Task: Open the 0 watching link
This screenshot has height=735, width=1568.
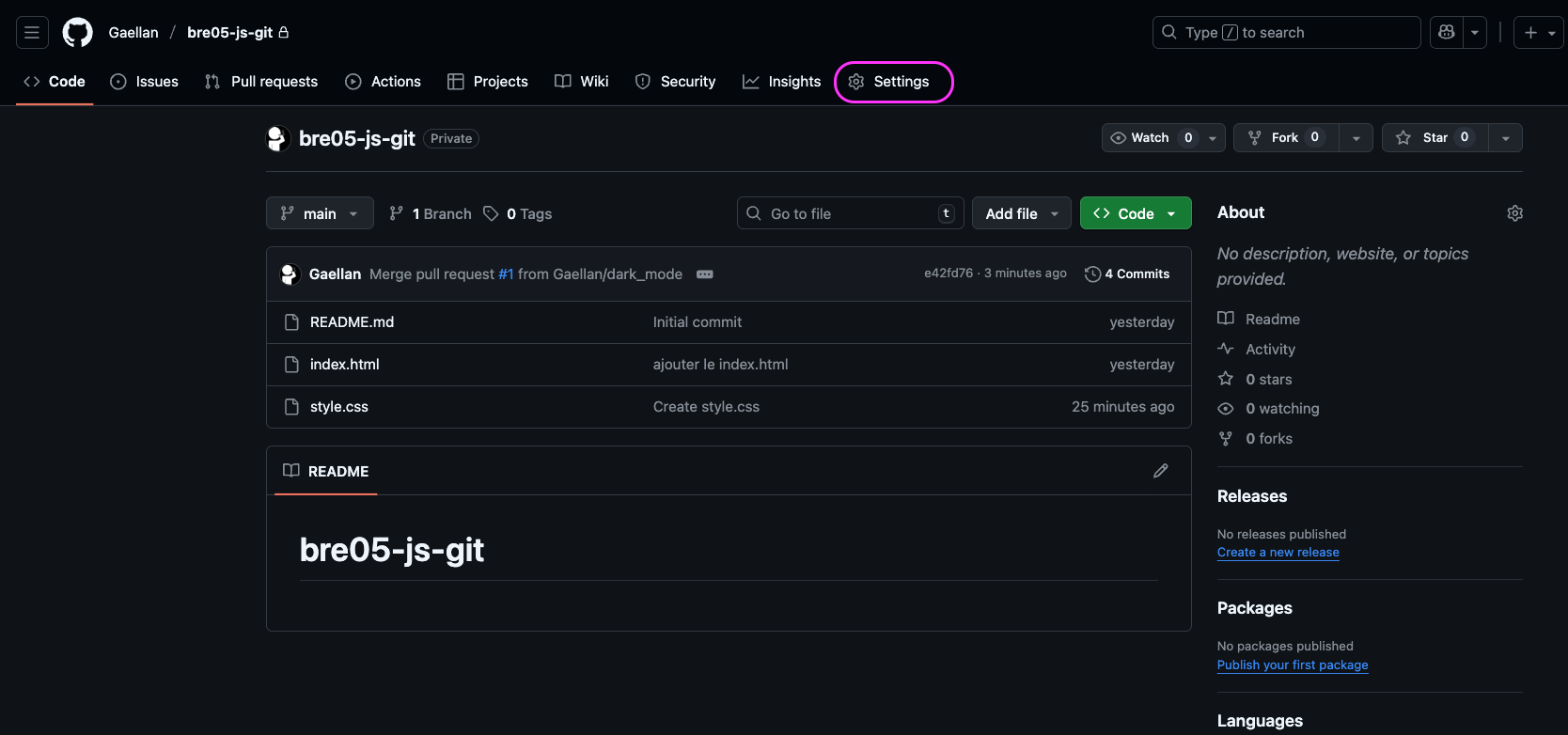Action: point(1269,409)
